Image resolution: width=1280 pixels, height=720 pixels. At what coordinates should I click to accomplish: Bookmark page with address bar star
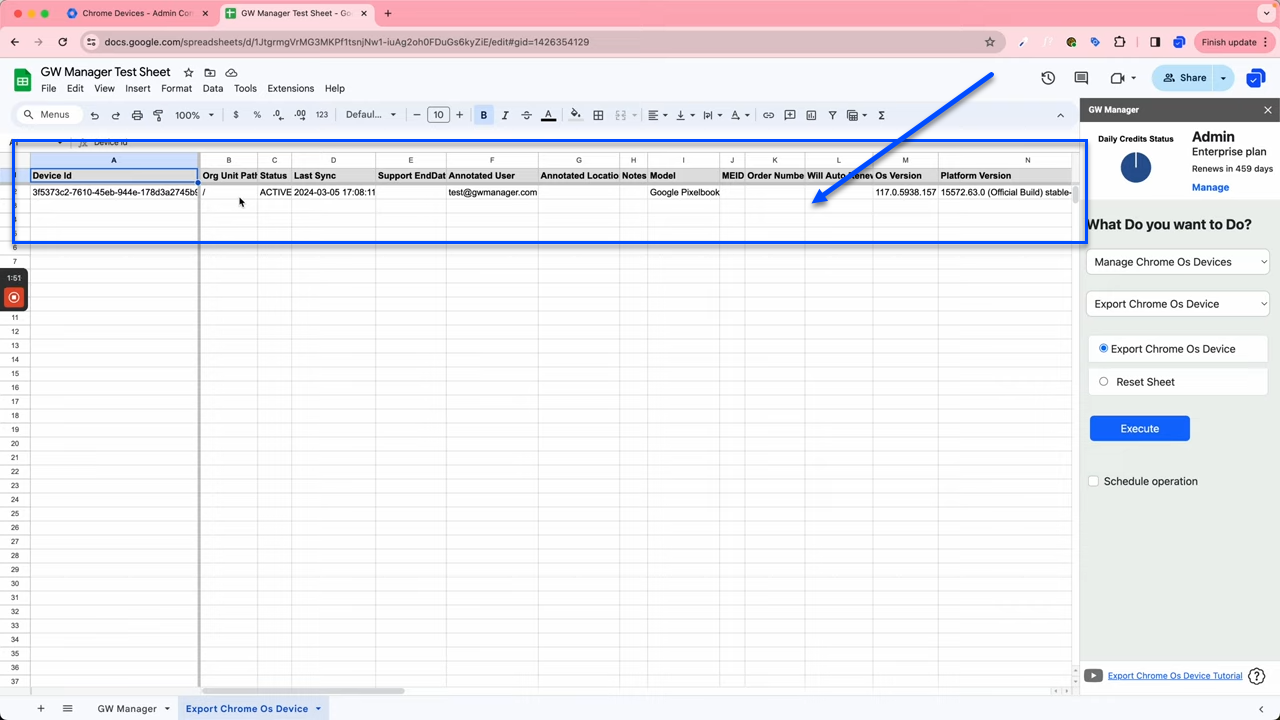[990, 42]
